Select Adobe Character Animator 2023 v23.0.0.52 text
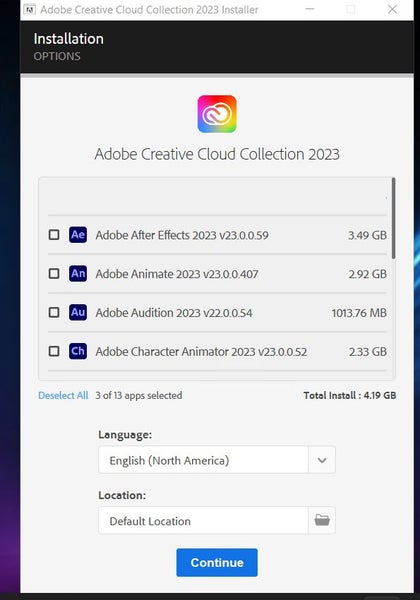Image resolution: width=420 pixels, height=600 pixels. [x=201, y=352]
